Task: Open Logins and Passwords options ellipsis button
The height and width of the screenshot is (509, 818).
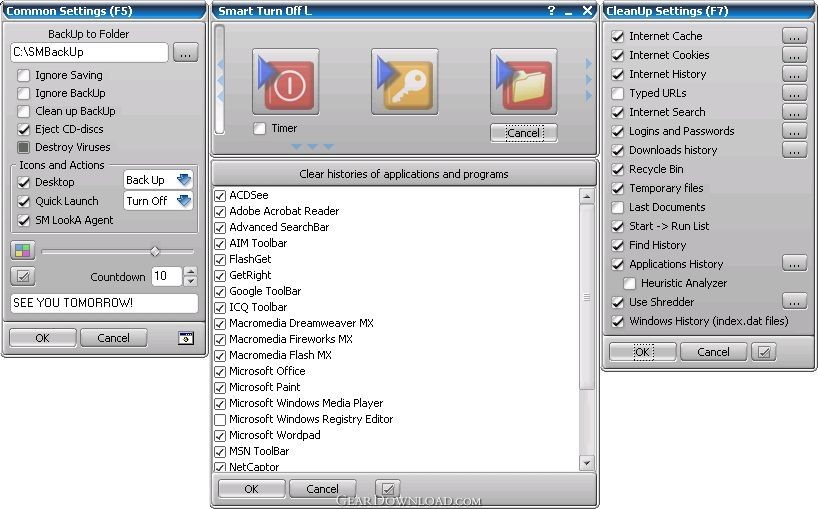Action: pos(795,131)
